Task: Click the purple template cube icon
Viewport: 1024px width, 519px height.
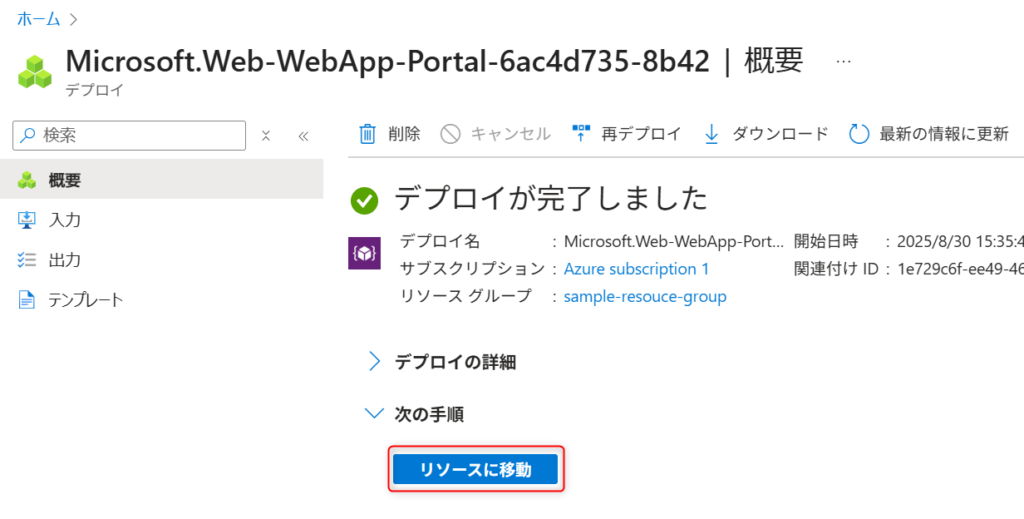Action: point(364,254)
